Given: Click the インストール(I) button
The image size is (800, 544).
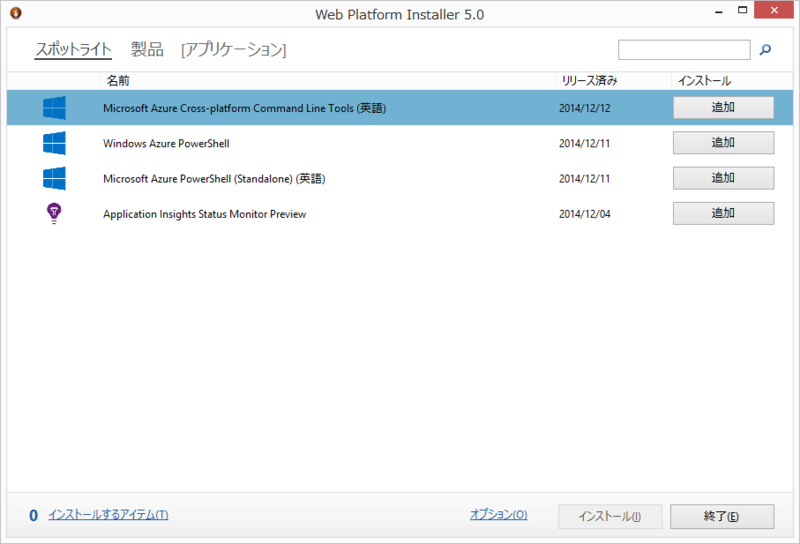Looking at the screenshot, I should (x=610, y=516).
